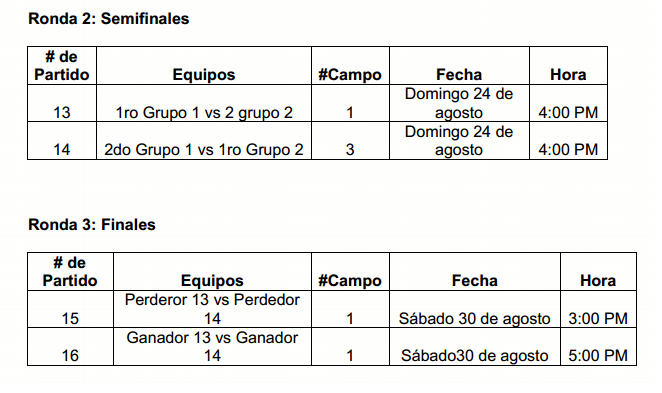Image resolution: width=662 pixels, height=393 pixels.
Task: Click '1ro Grupo 1 vs 2 grupo 2' cell
Action: [204, 103]
